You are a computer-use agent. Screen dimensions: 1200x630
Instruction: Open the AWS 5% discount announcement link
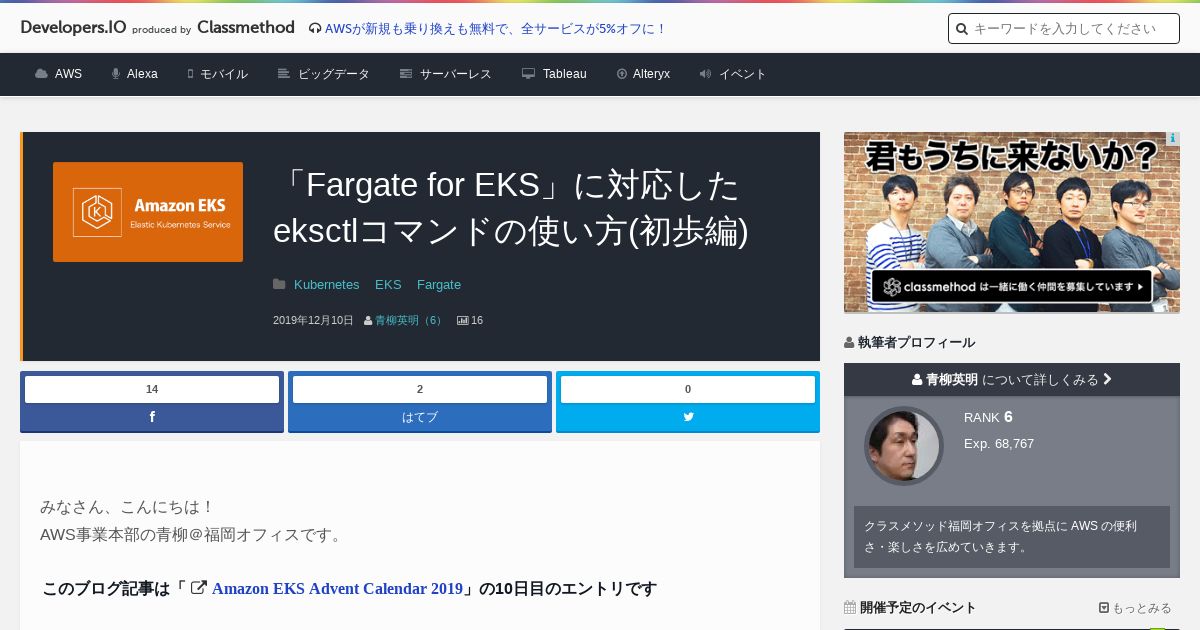496,29
